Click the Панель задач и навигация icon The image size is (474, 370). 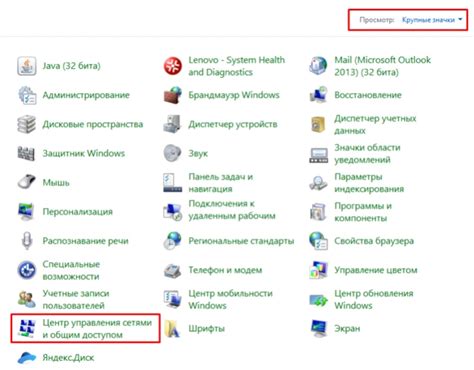[x=173, y=183]
